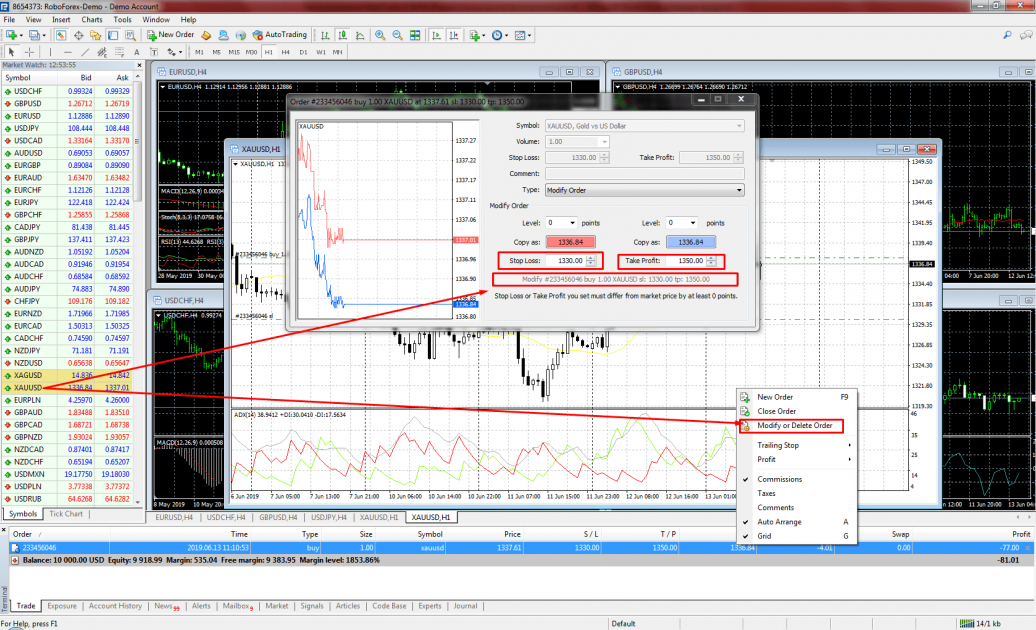Open the Navigator star-folder icon
Viewport: 1036px width, 630px height.
coord(96,35)
